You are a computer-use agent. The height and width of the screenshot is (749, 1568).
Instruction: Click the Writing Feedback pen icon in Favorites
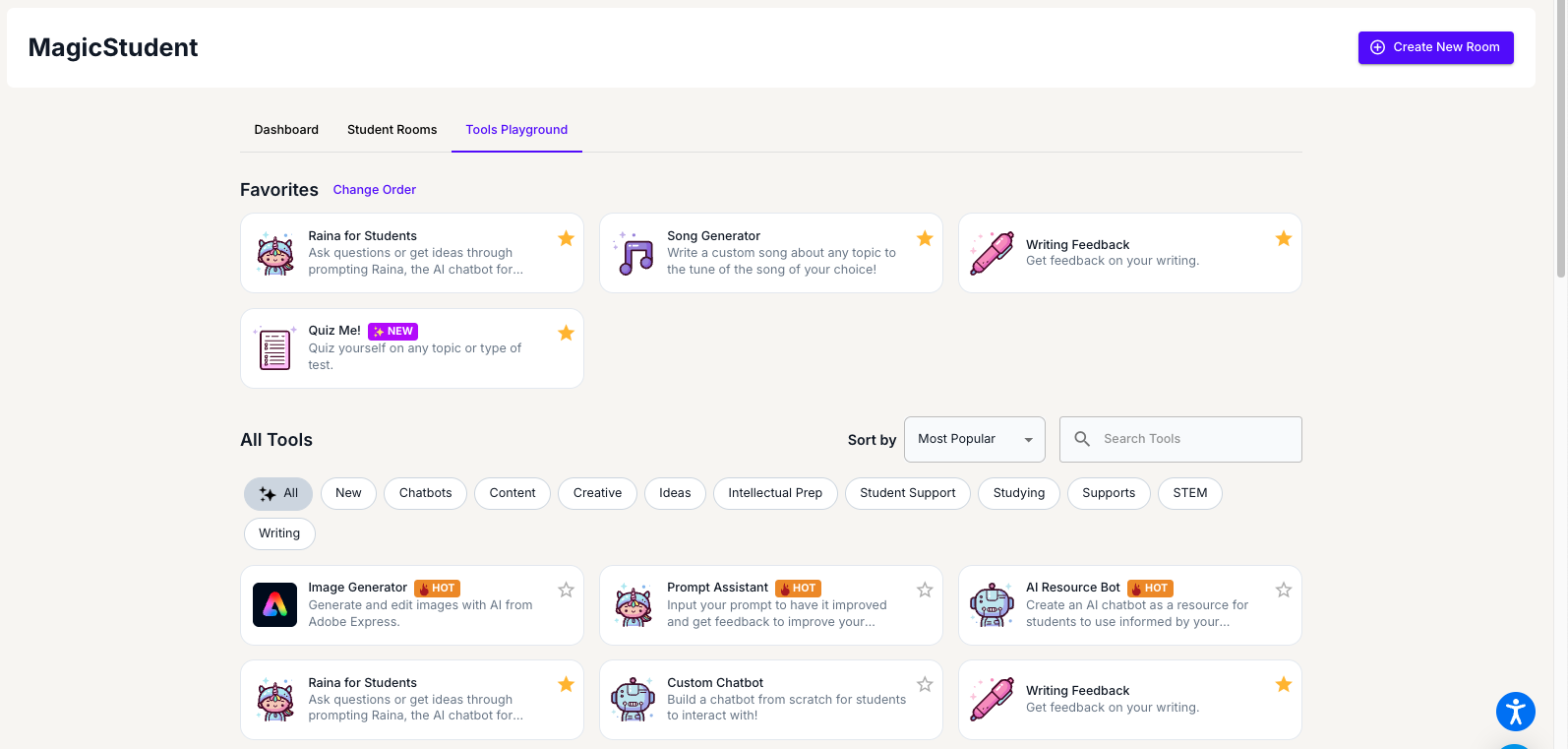point(992,254)
